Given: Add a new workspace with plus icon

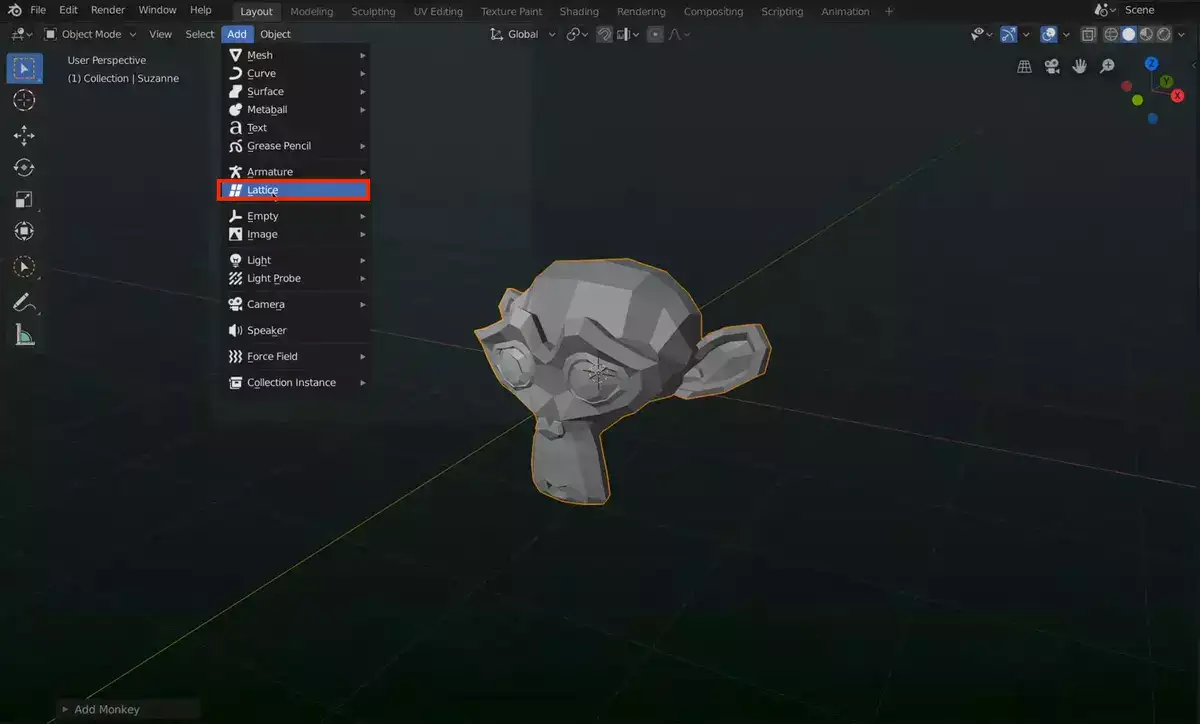Looking at the screenshot, I should (889, 11).
